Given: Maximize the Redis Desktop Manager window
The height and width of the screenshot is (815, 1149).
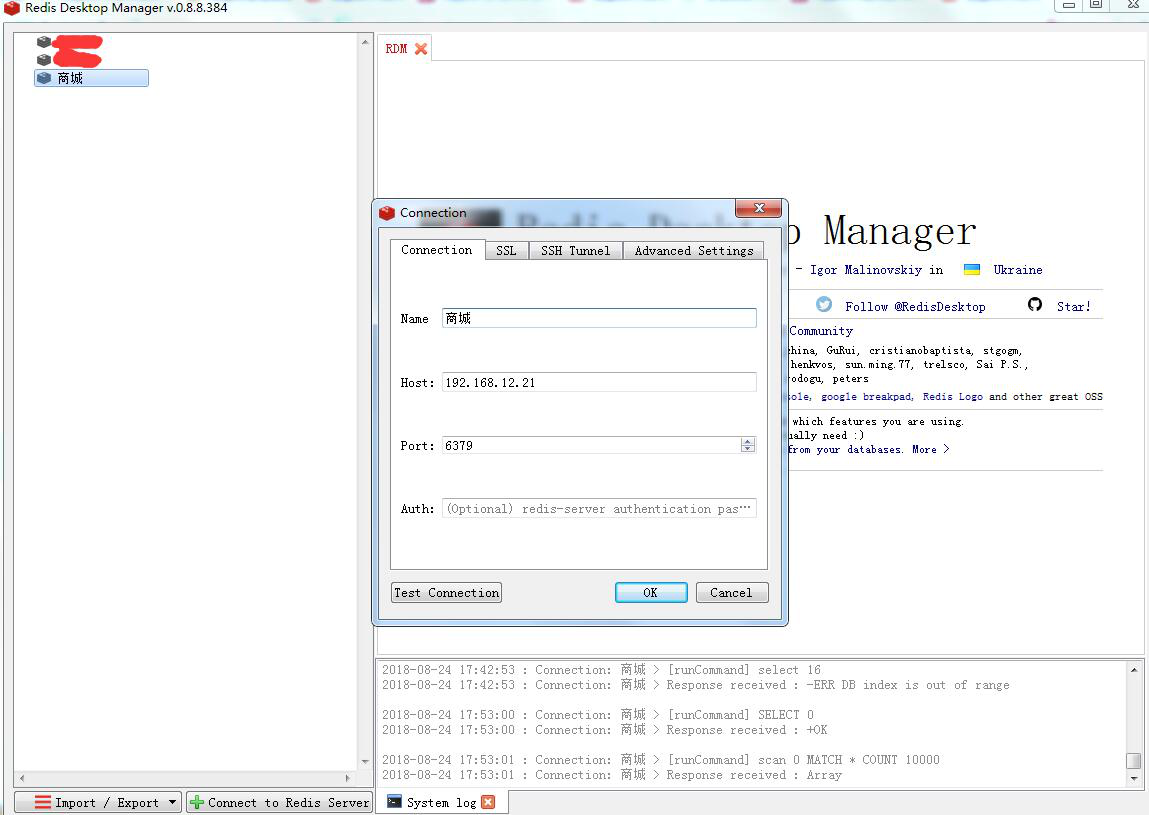Looking at the screenshot, I should pos(1096,5).
